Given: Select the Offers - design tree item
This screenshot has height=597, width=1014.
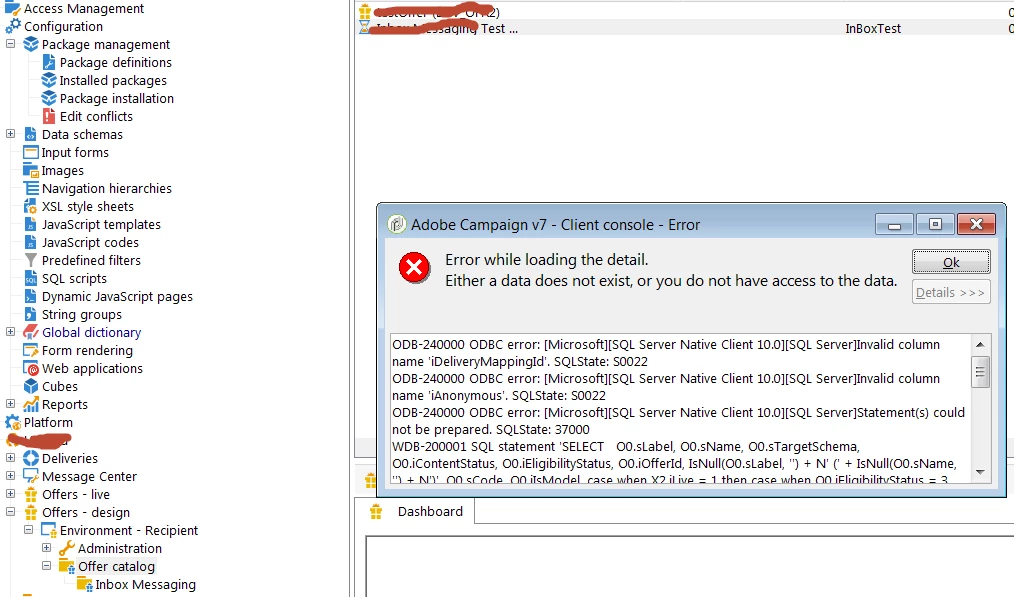Looking at the screenshot, I should pos(86,513).
